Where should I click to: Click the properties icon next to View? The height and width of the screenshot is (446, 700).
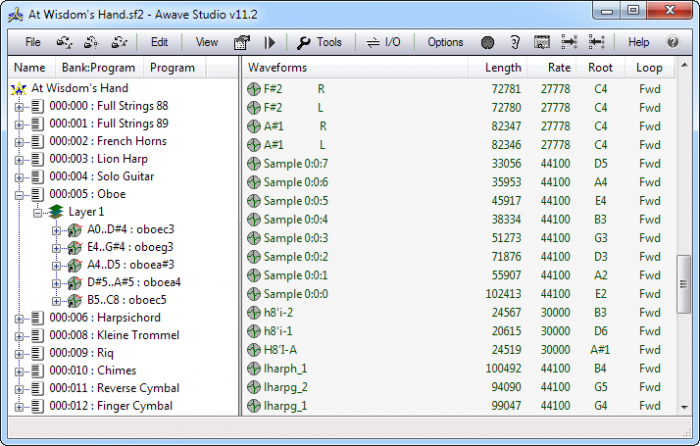point(241,43)
